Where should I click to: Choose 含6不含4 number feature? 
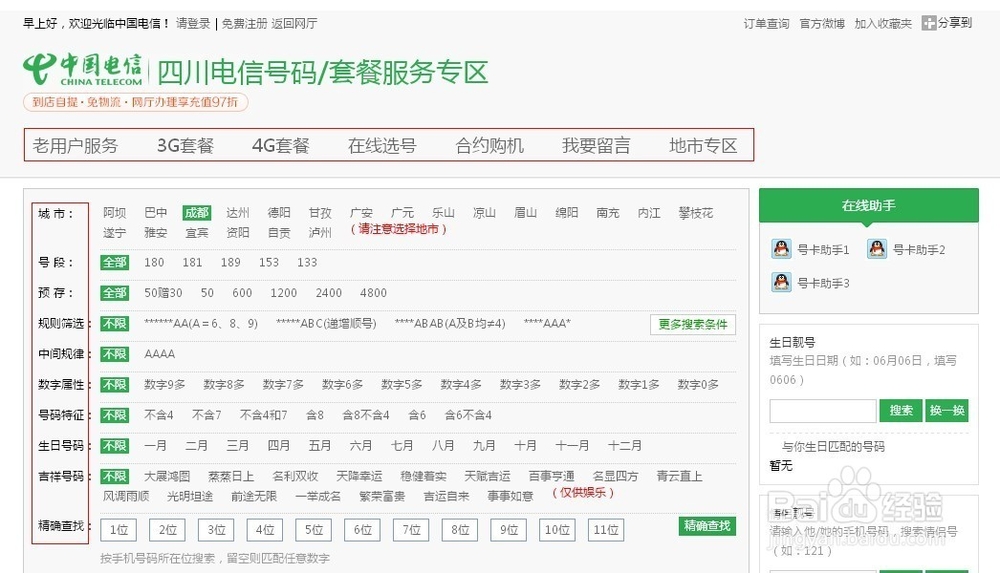pos(468,415)
